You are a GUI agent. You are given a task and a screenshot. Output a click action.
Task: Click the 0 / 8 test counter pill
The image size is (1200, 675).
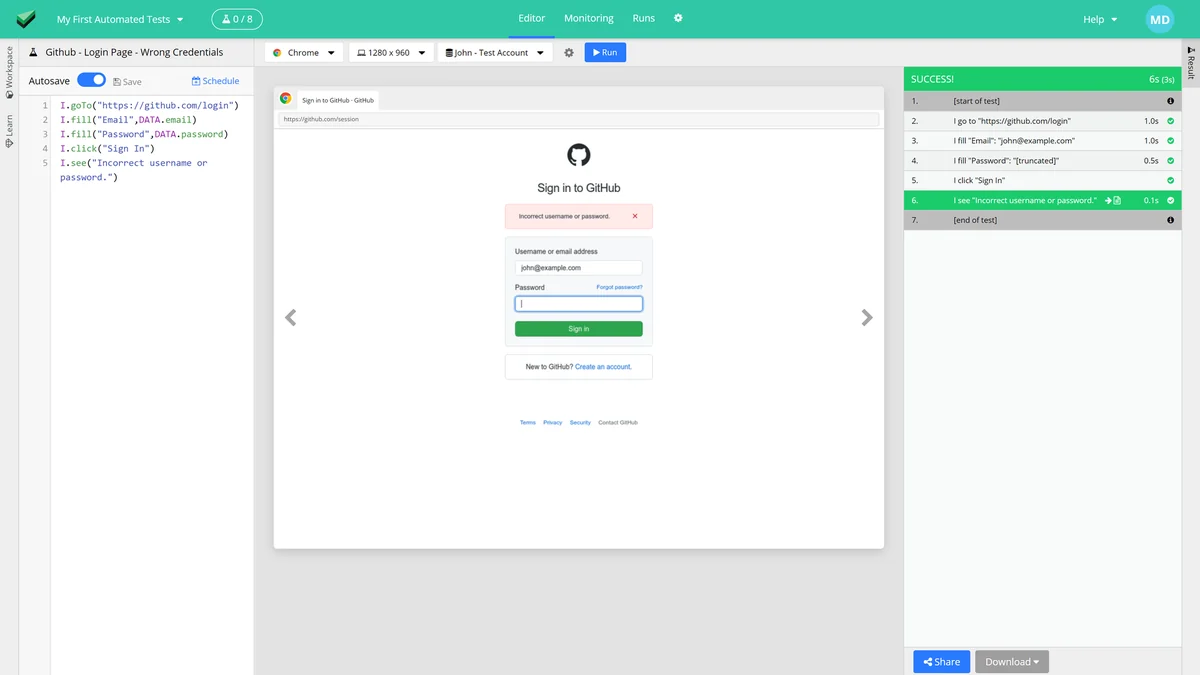[x=238, y=19]
